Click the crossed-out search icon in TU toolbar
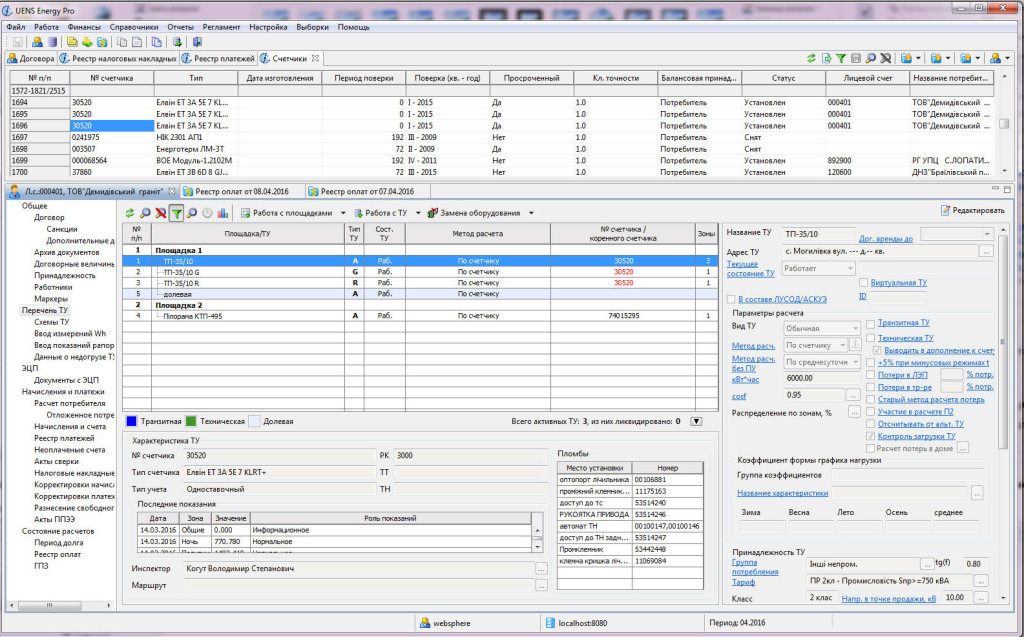 coord(161,213)
